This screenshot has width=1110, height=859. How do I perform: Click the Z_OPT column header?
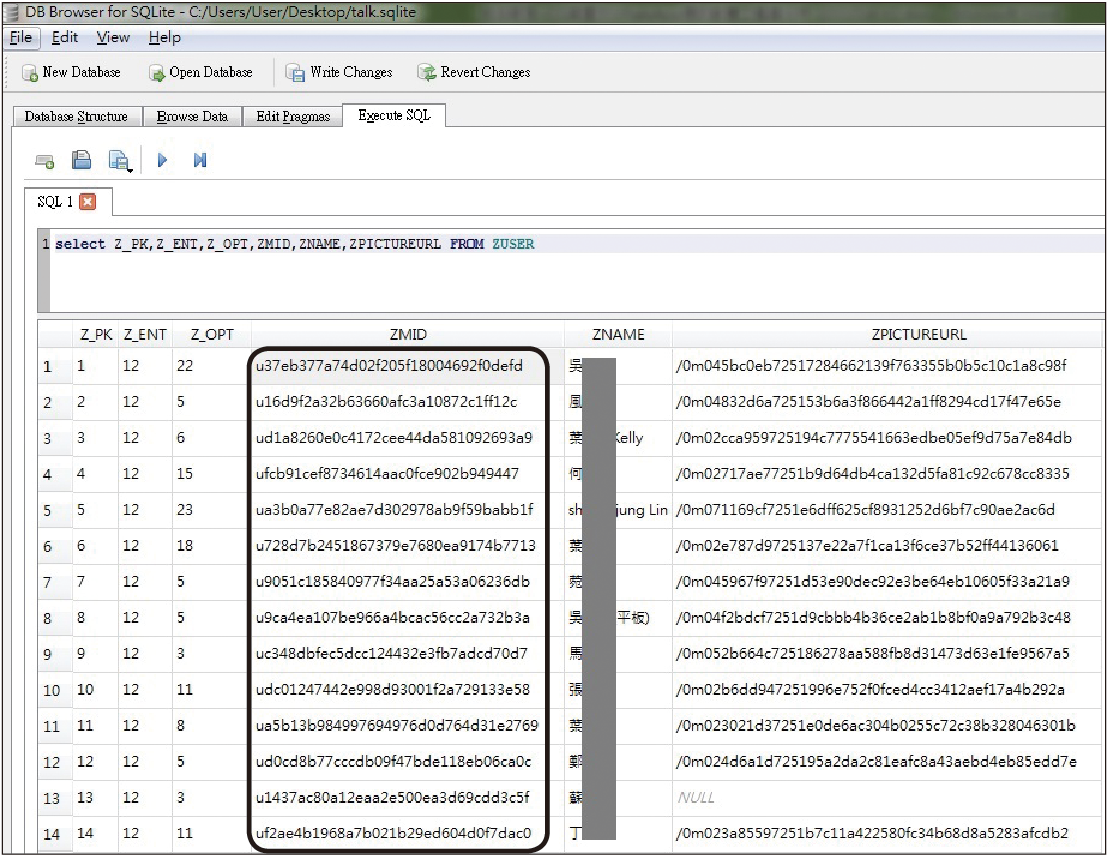coord(212,335)
